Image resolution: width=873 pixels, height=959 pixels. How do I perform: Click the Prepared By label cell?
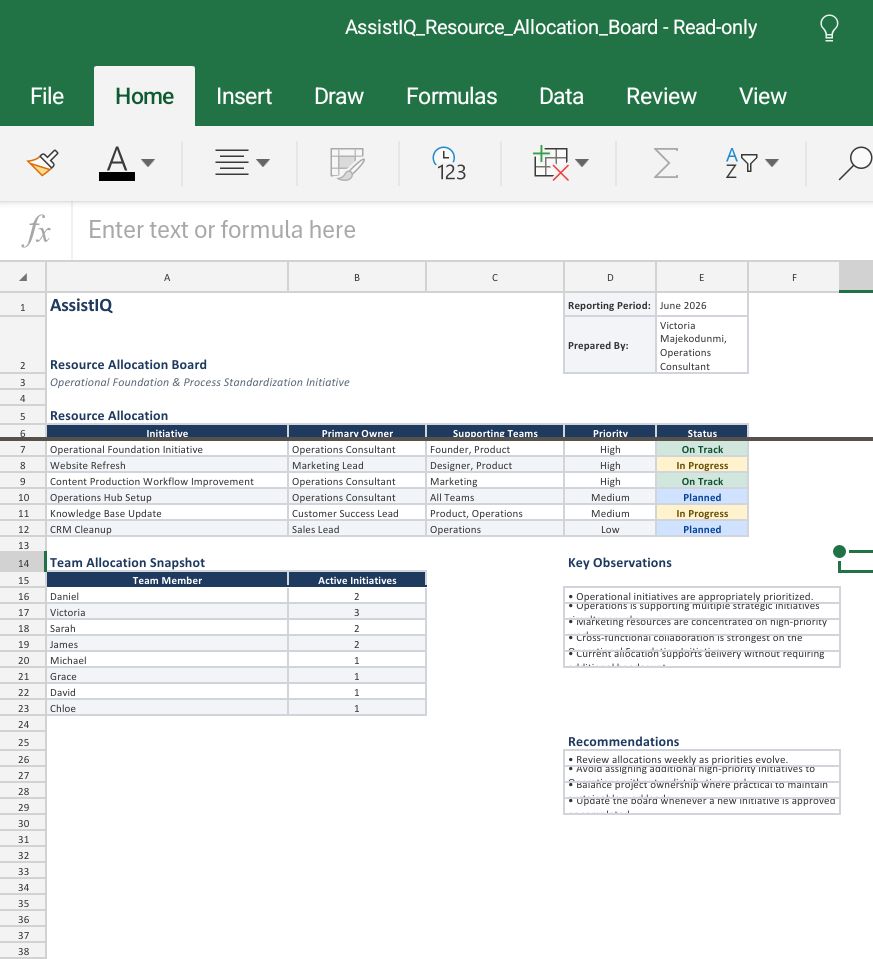pyautogui.click(x=610, y=345)
